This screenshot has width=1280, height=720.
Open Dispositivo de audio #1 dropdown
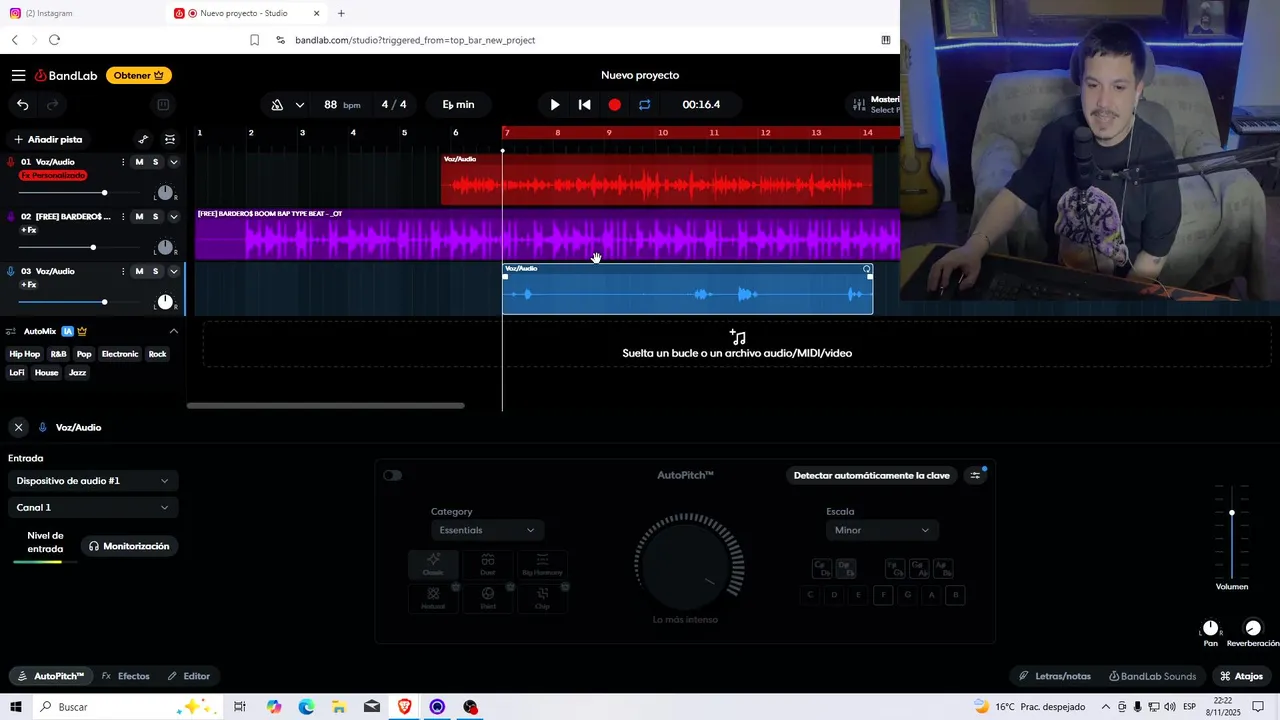click(x=93, y=481)
